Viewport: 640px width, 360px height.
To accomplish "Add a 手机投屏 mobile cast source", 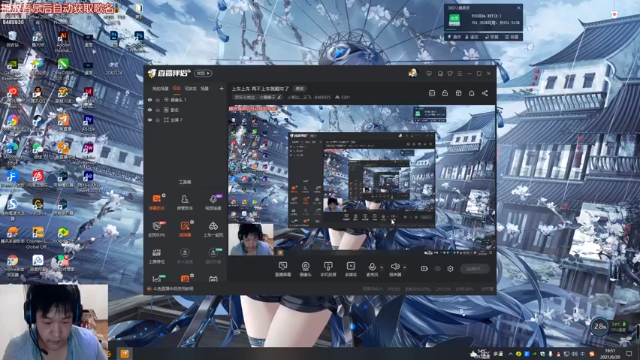I will (328, 269).
